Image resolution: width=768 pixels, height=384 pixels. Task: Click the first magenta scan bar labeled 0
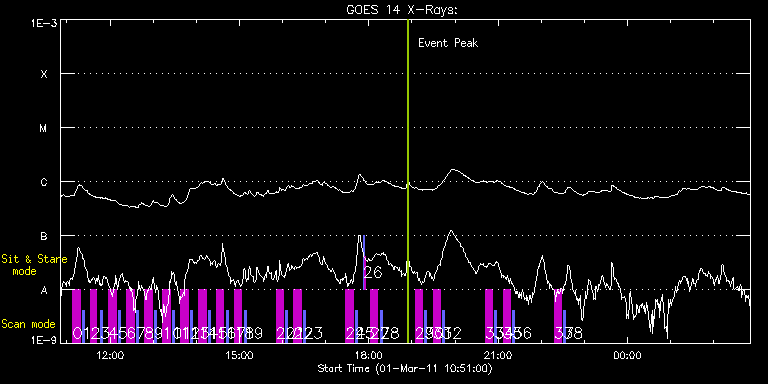[76, 316]
